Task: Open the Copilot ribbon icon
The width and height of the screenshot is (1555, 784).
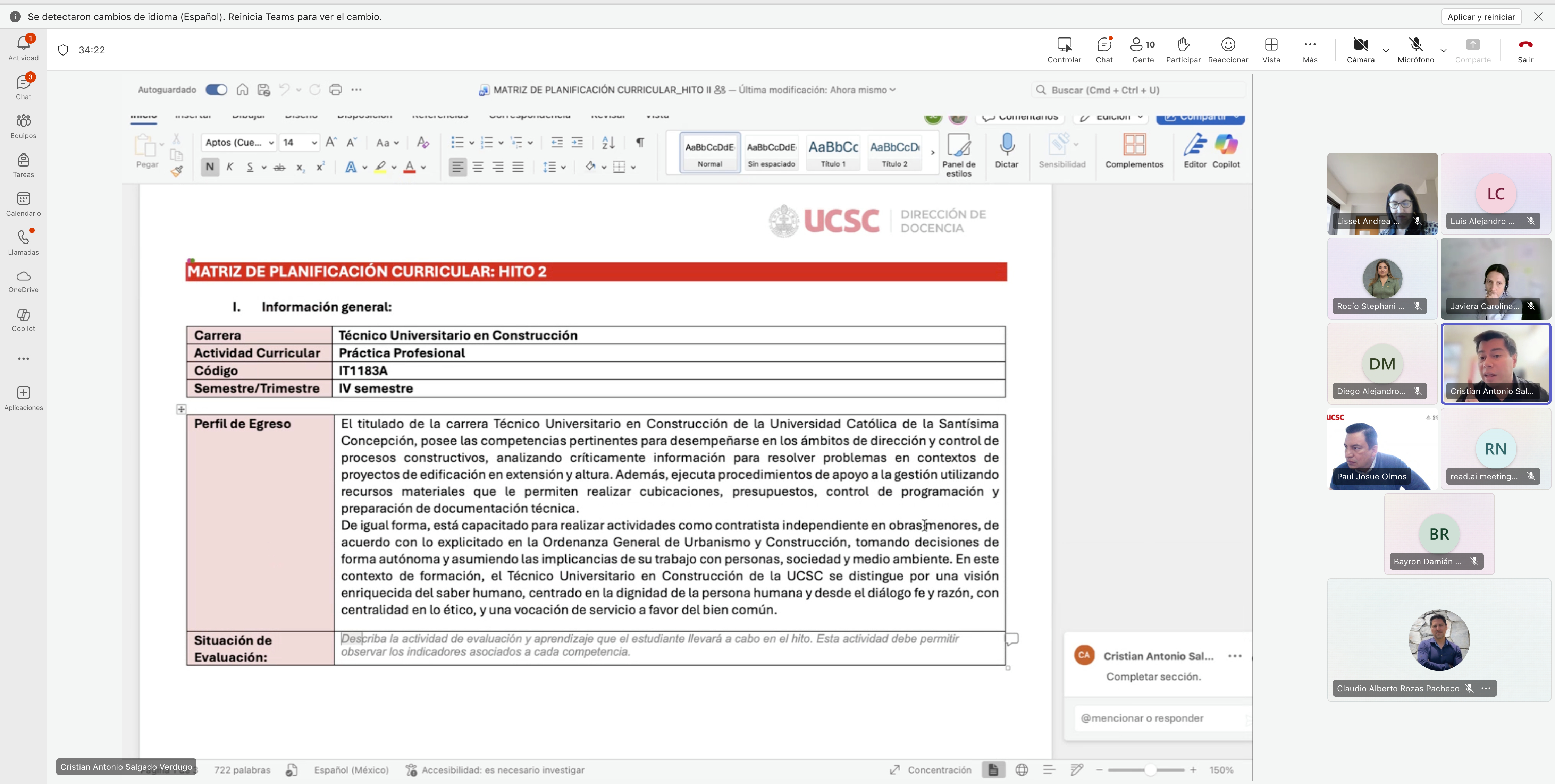Action: (1226, 145)
